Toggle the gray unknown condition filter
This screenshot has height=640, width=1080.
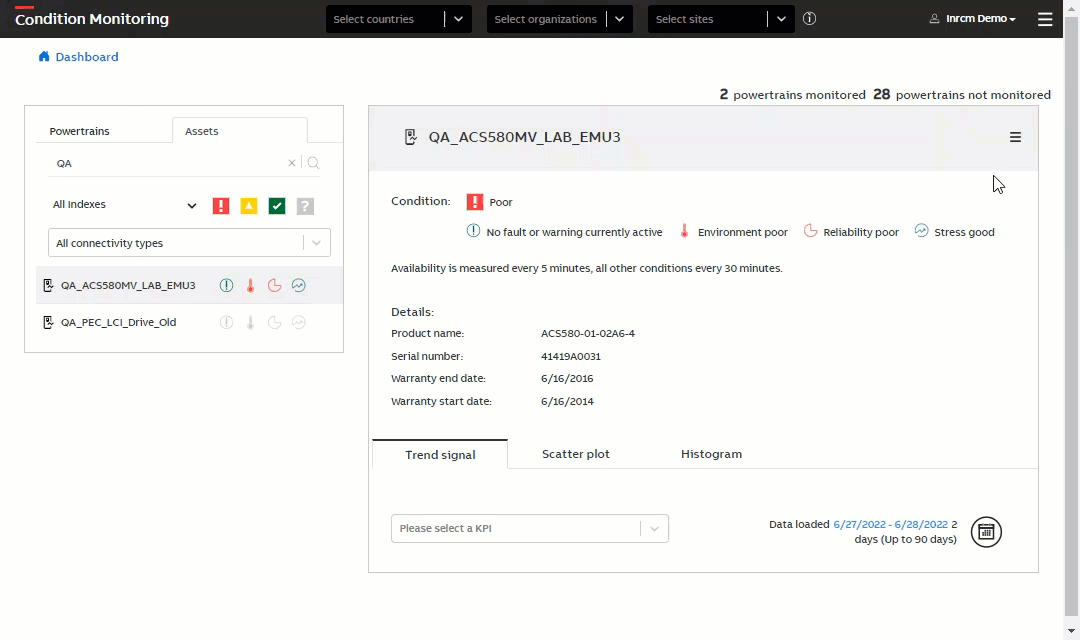[305, 205]
